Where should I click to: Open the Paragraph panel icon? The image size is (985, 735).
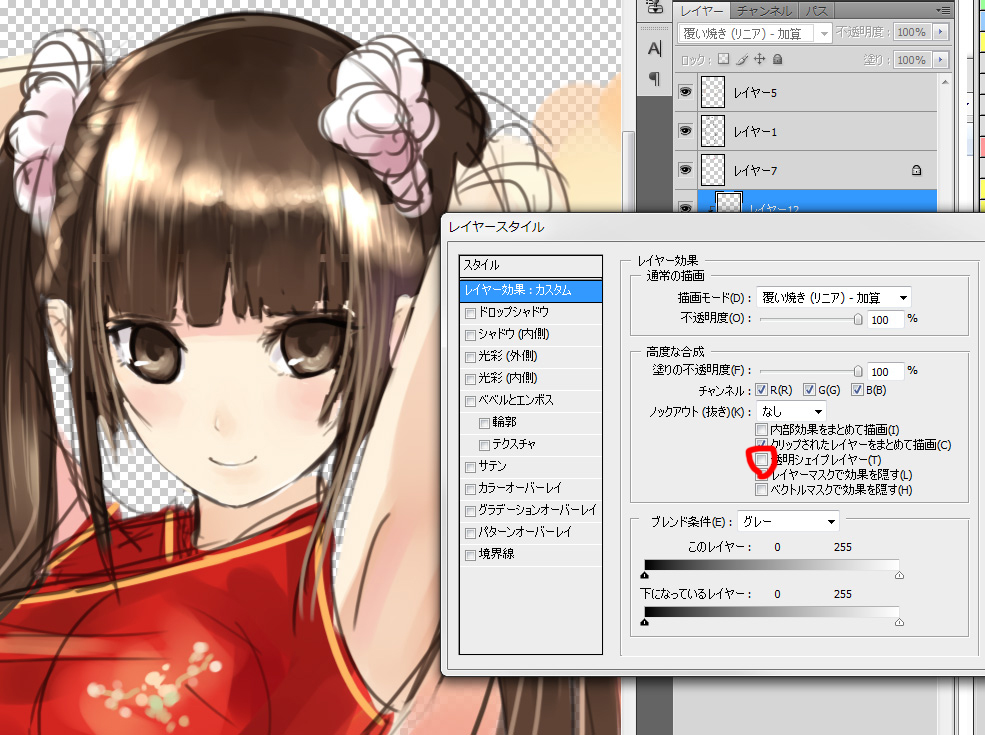[654, 79]
